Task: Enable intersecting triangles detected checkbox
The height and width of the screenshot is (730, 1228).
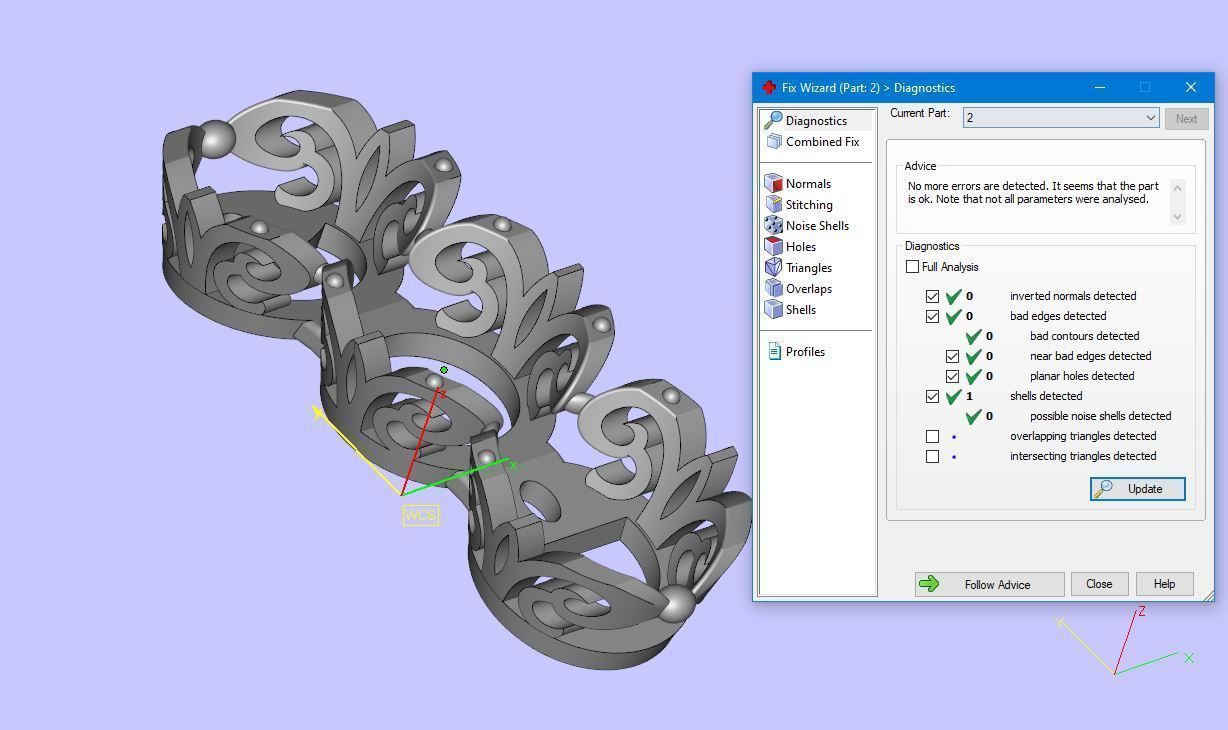Action: tap(932, 456)
